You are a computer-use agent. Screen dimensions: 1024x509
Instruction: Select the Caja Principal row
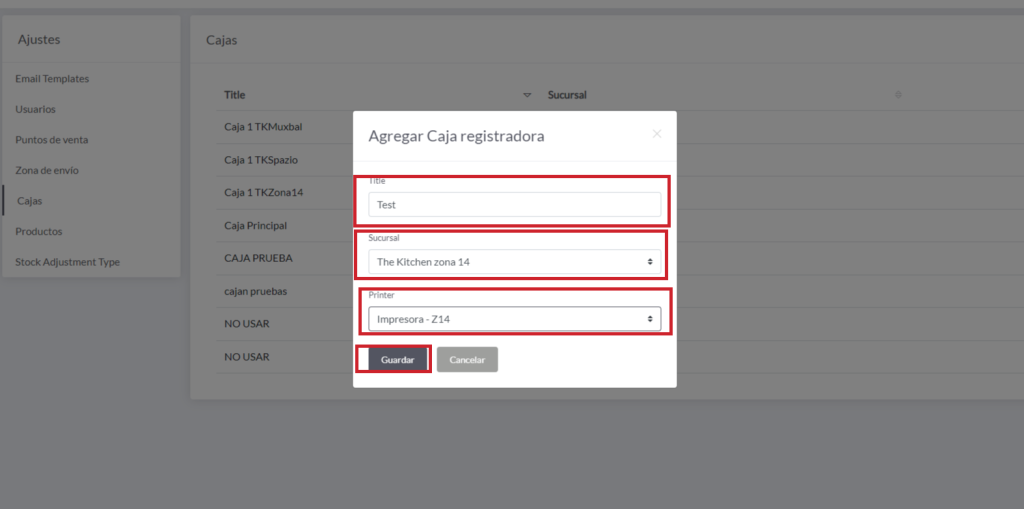(256, 226)
